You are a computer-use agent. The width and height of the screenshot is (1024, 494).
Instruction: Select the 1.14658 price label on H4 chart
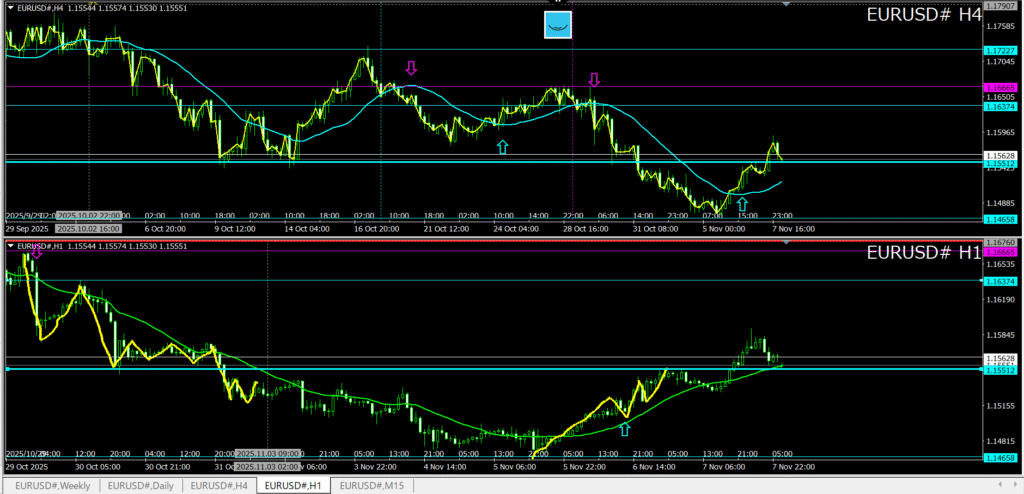(x=1000, y=219)
